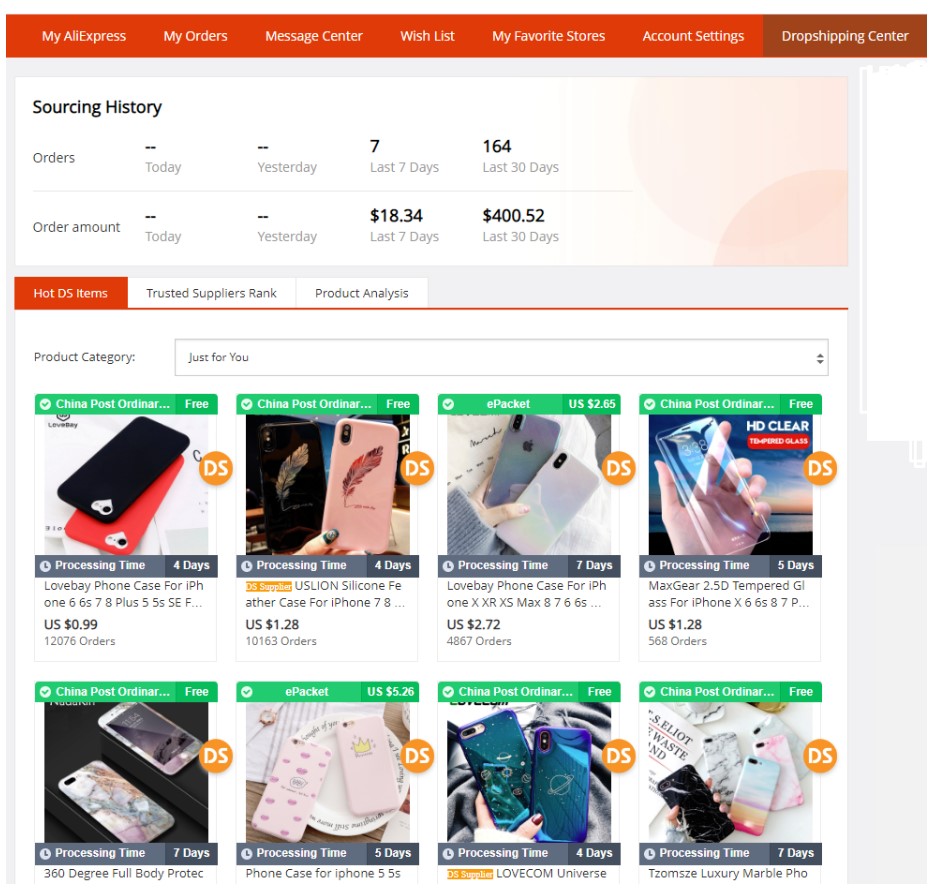
Task: Open the Tzomsze Luxury Marble Pho title
Action: coord(728,874)
